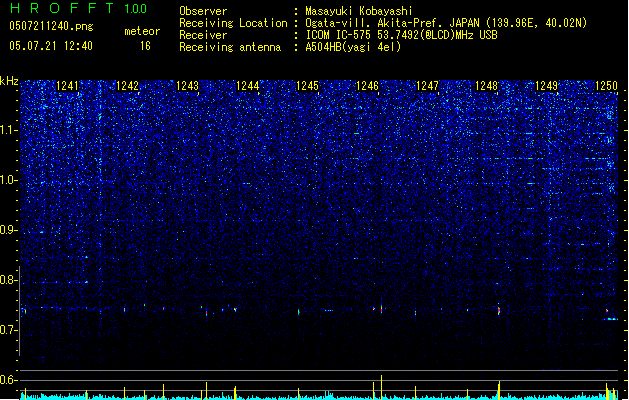629x400 pixels.
Task: Click the 1246 time marker
Action: click(367, 86)
